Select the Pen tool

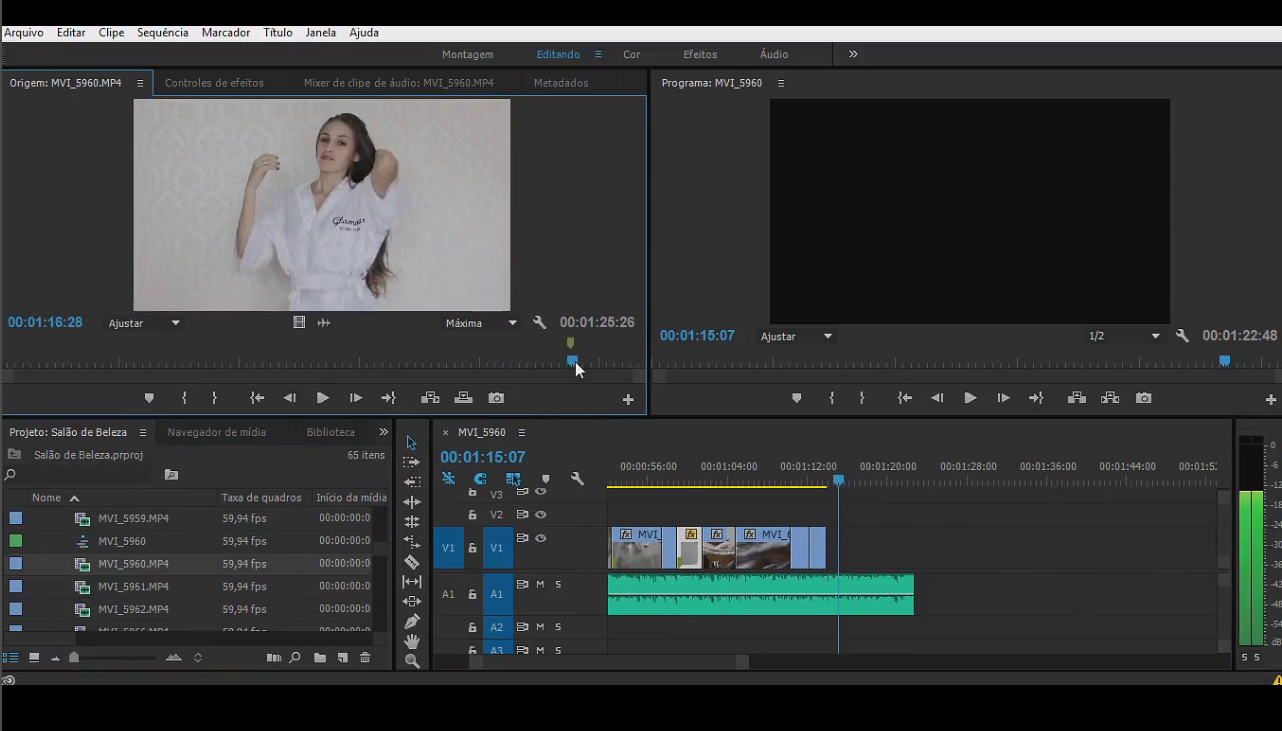point(411,621)
